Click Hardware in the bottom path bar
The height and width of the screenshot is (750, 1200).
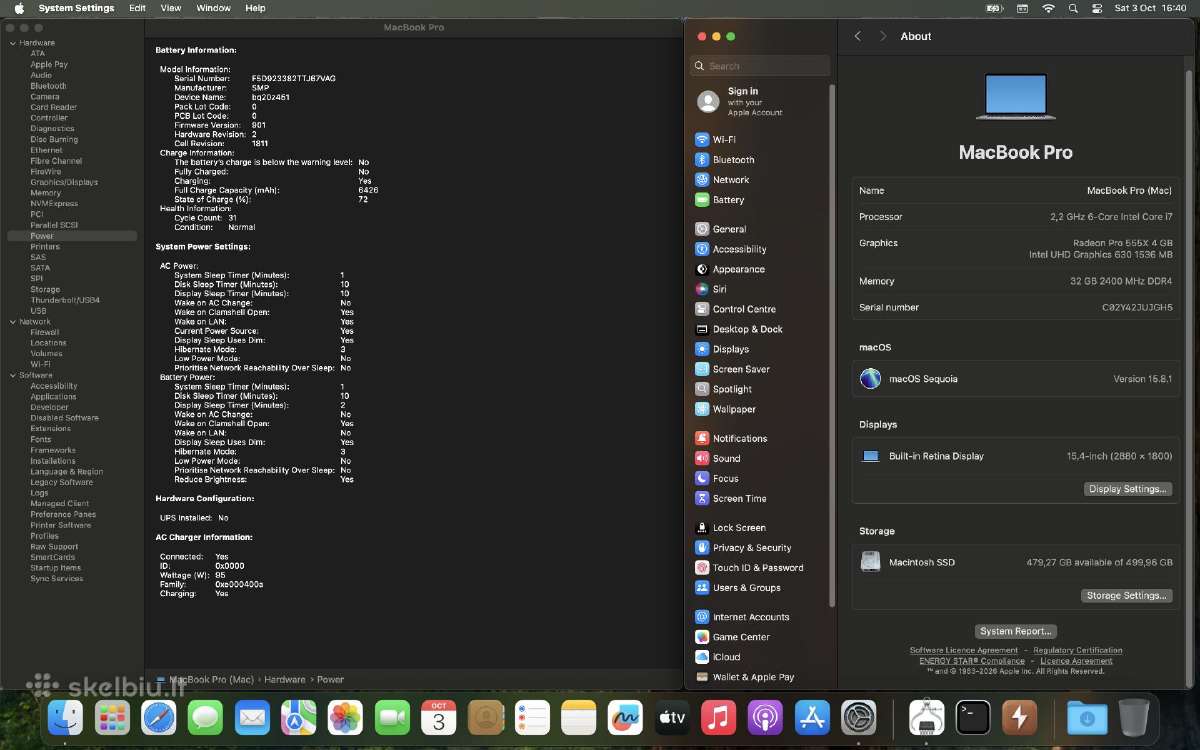click(285, 679)
